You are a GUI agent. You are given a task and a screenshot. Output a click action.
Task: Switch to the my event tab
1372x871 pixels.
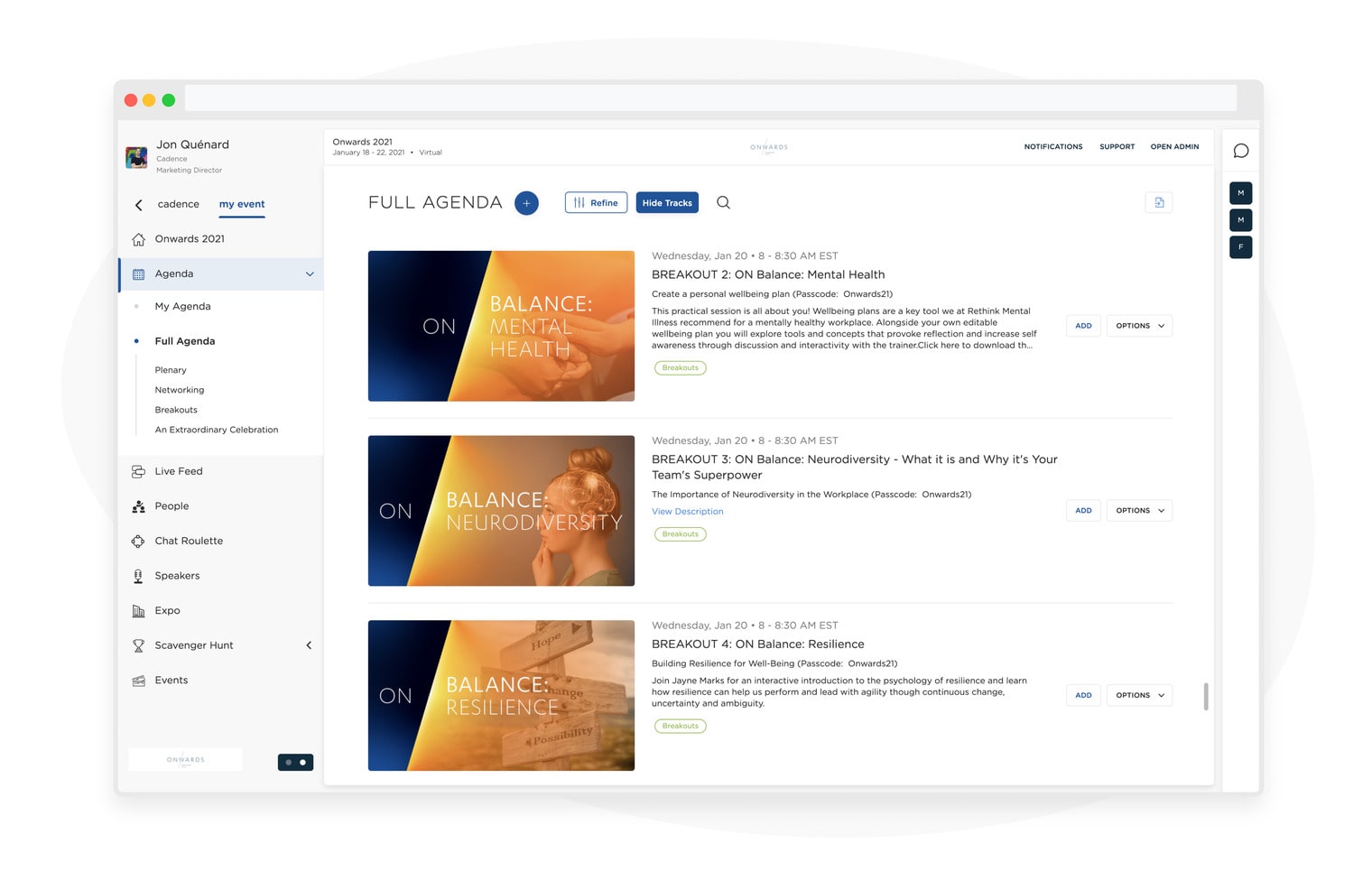pos(242,204)
